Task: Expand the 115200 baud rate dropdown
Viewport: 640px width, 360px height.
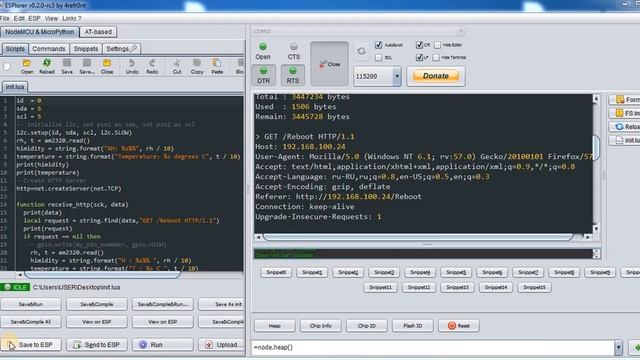Action: (x=397, y=76)
